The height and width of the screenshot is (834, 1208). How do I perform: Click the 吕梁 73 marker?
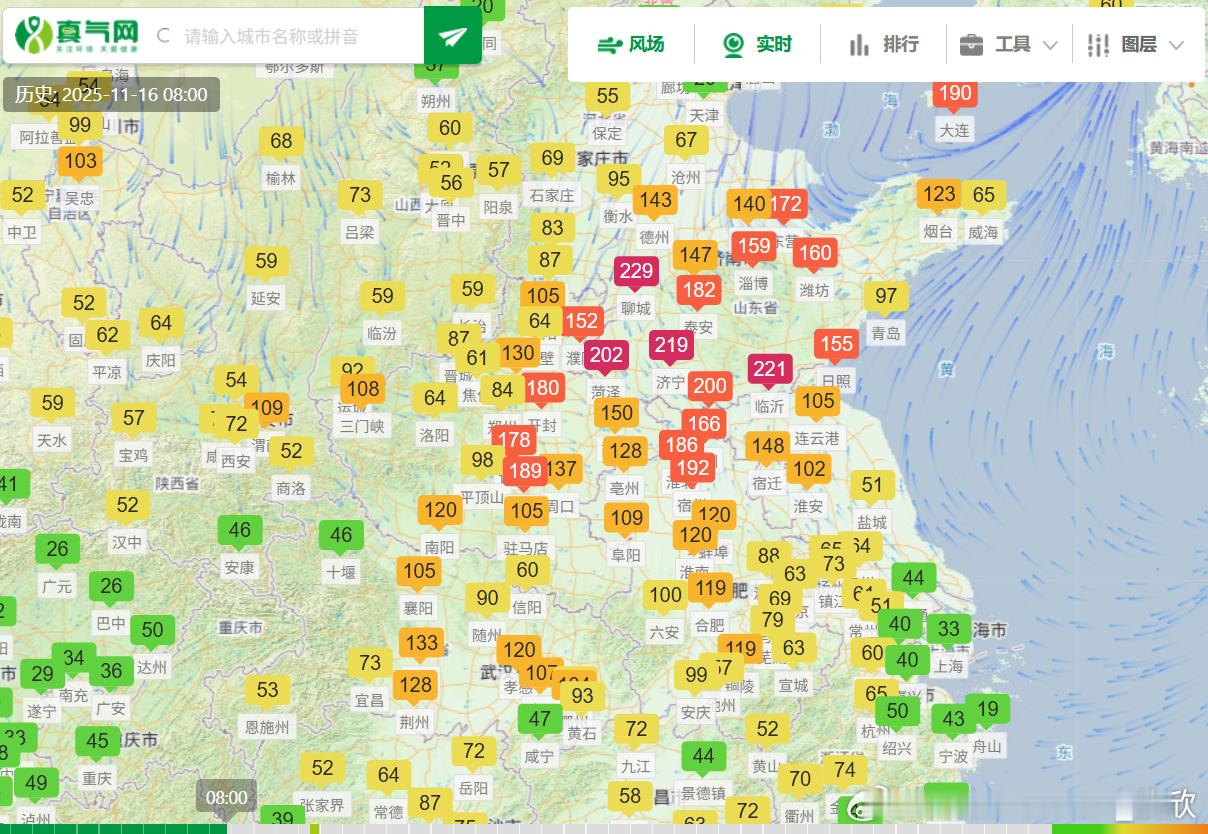[360, 197]
